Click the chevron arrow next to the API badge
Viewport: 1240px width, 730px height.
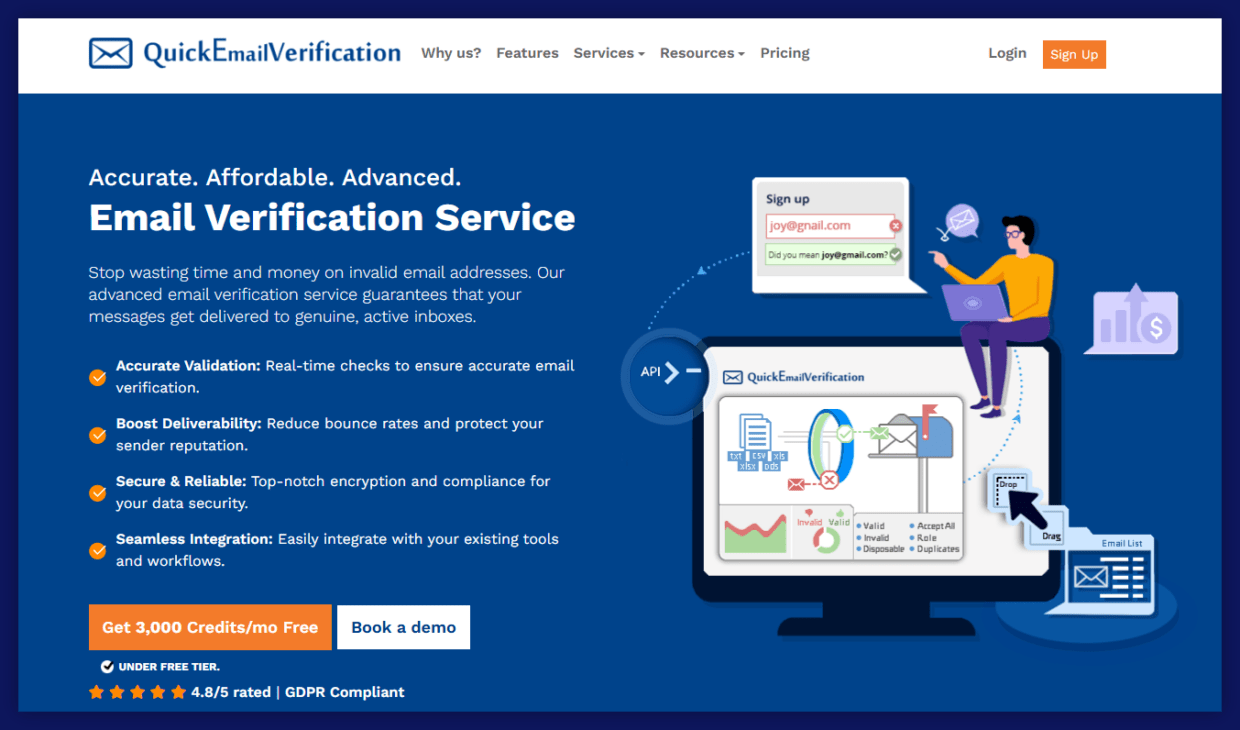(672, 372)
